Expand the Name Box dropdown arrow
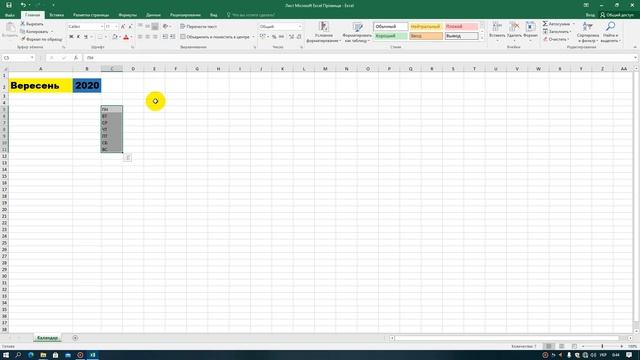 (x=32, y=58)
